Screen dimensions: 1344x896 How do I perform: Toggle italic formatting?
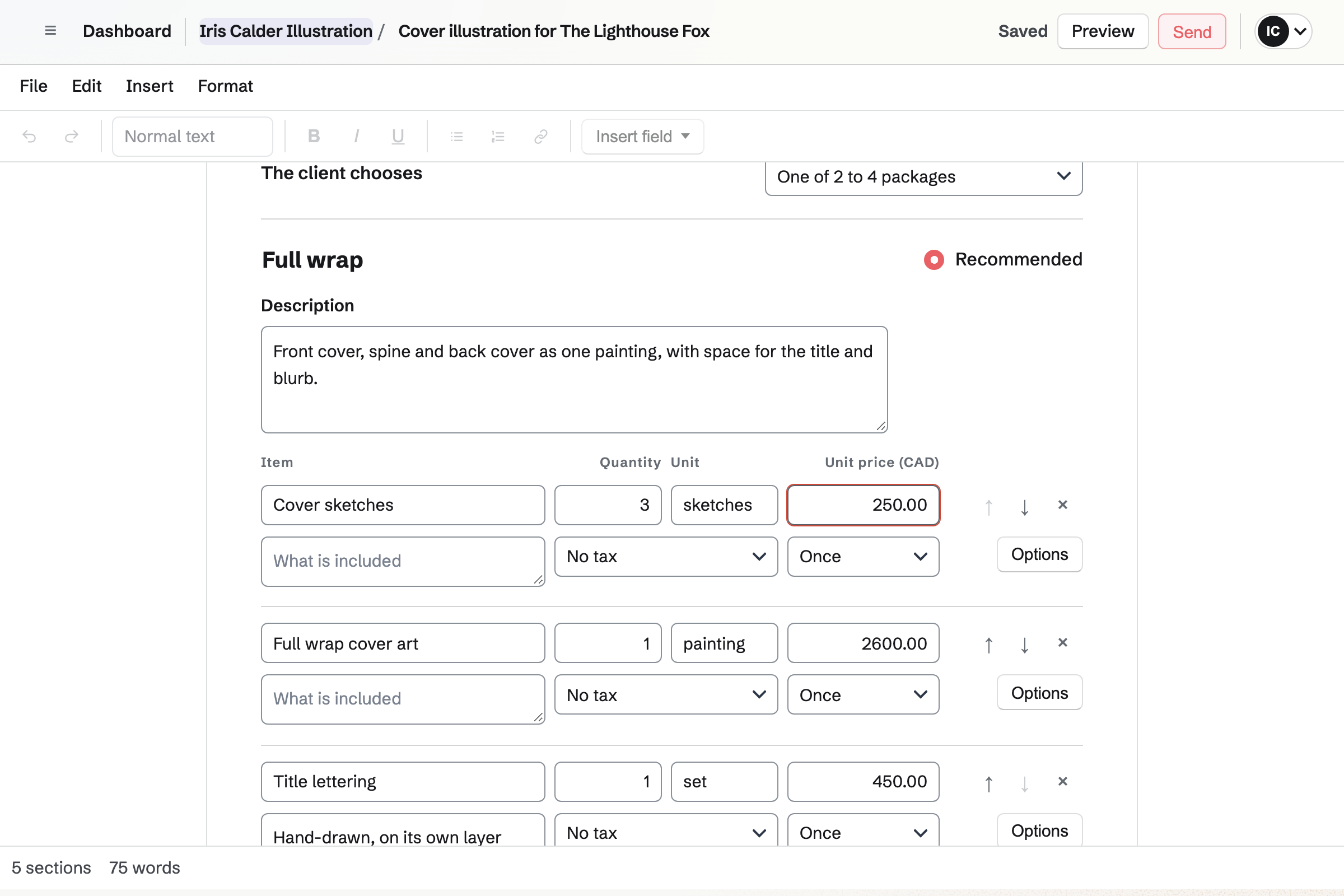click(x=356, y=136)
